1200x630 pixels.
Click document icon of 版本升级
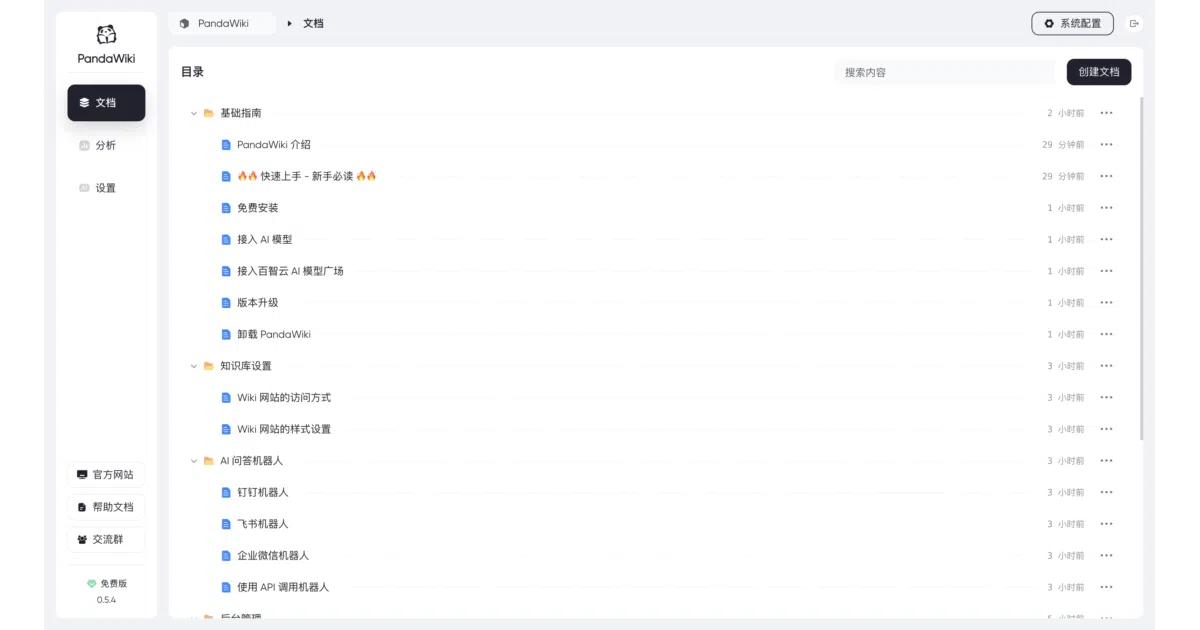[226, 303]
